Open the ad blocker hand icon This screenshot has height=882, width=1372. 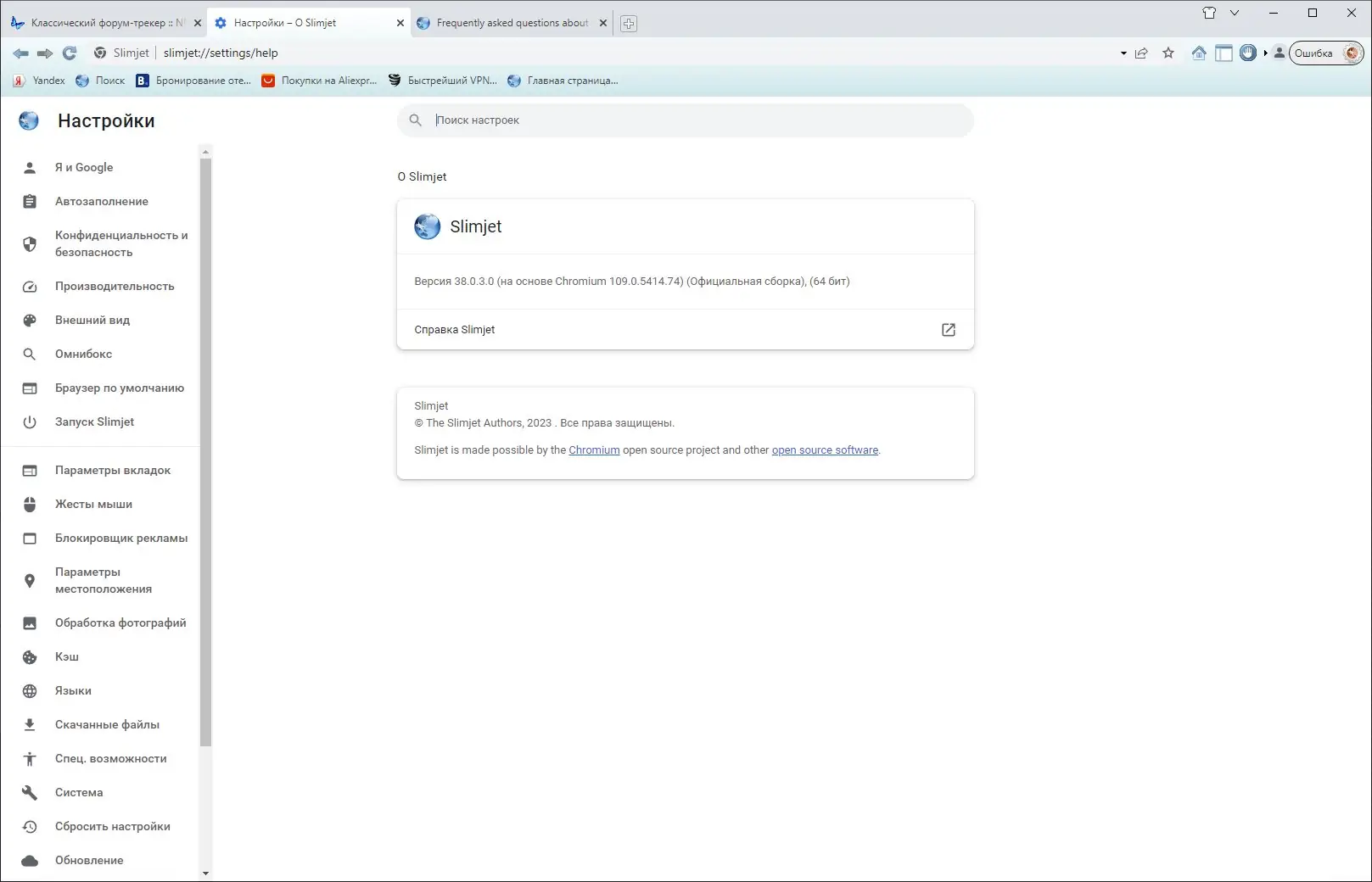1247,53
